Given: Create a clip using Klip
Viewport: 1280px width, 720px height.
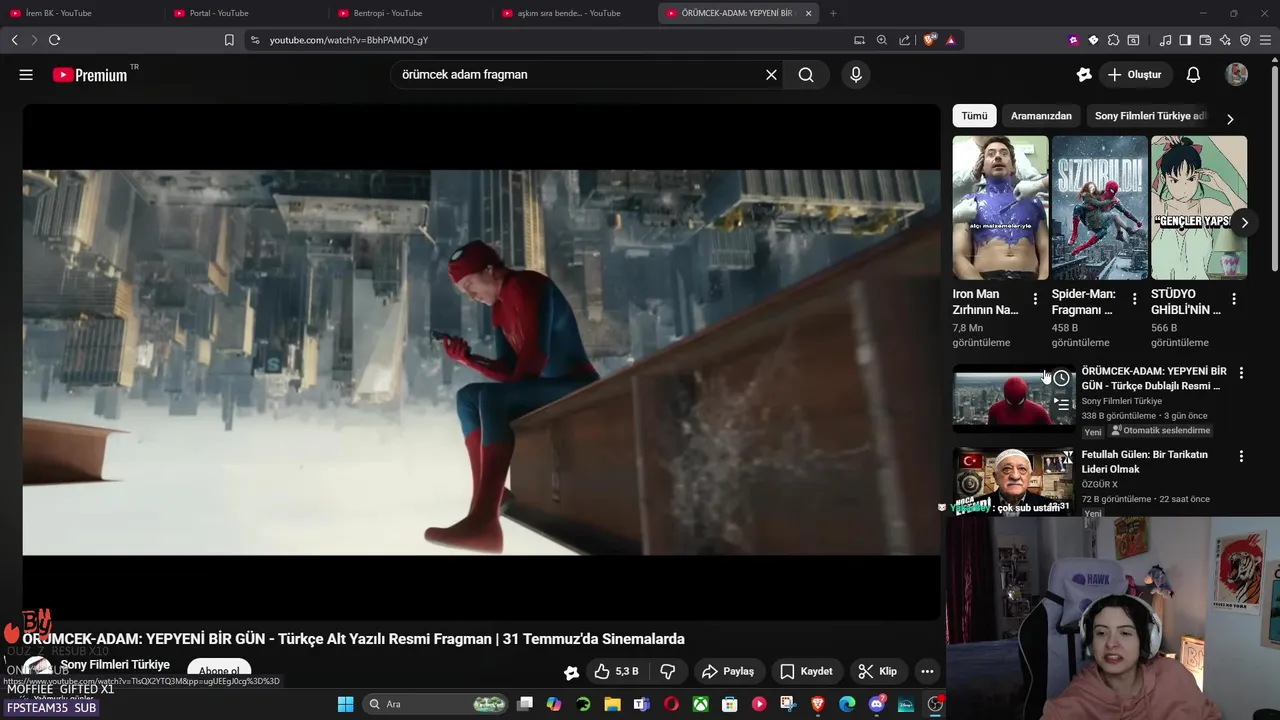Looking at the screenshot, I should coord(878,671).
